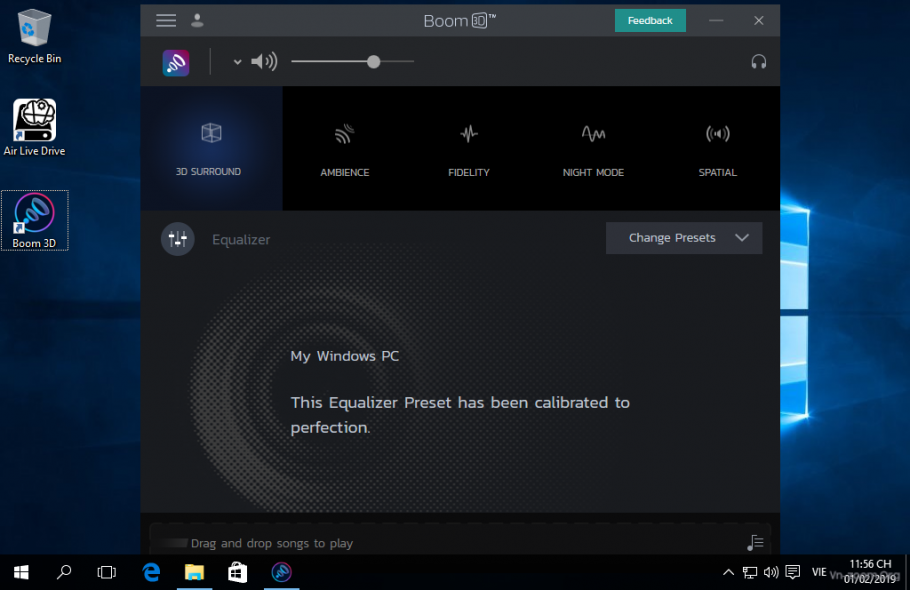Open taskbar Search magnifier
The width and height of the screenshot is (910, 590).
click(64, 573)
